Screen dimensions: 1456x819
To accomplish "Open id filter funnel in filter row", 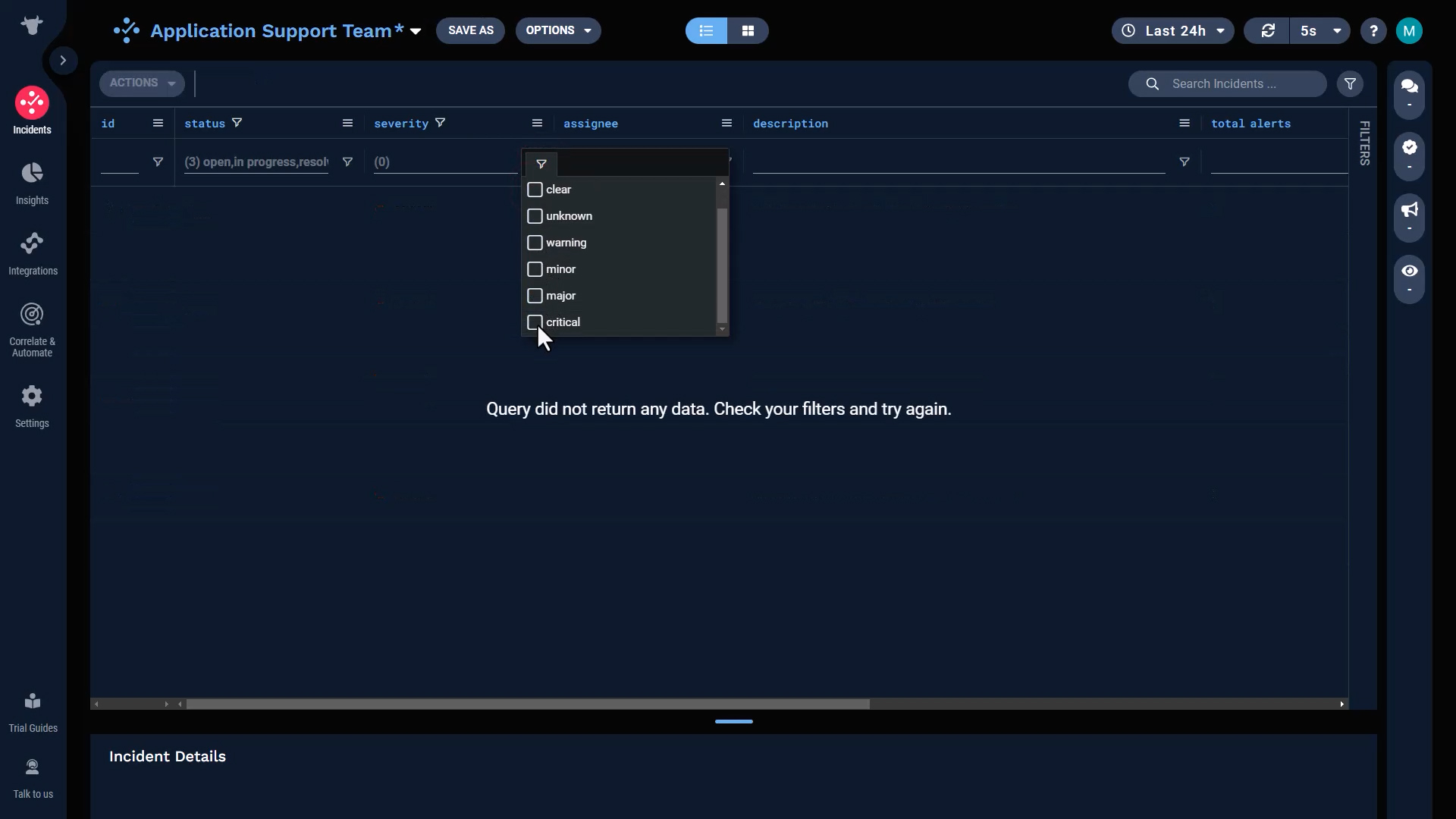I will point(158,162).
